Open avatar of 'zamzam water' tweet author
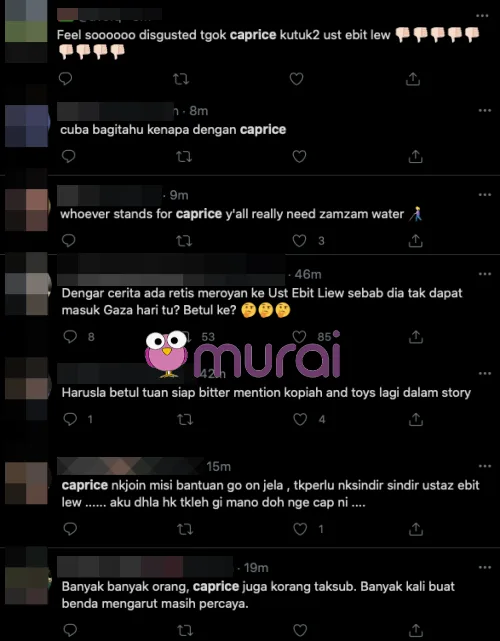The image size is (500, 641). pyautogui.click(x=27, y=210)
